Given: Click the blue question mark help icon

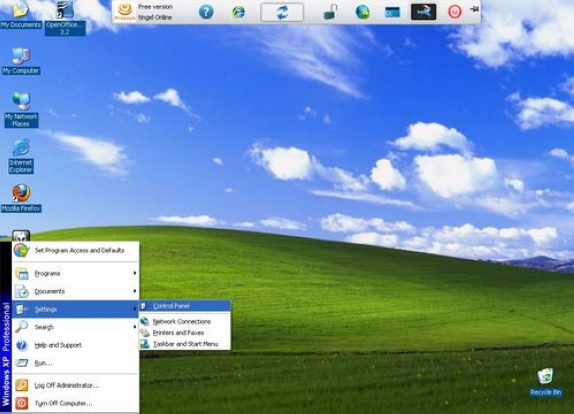Looking at the screenshot, I should tap(206, 12).
